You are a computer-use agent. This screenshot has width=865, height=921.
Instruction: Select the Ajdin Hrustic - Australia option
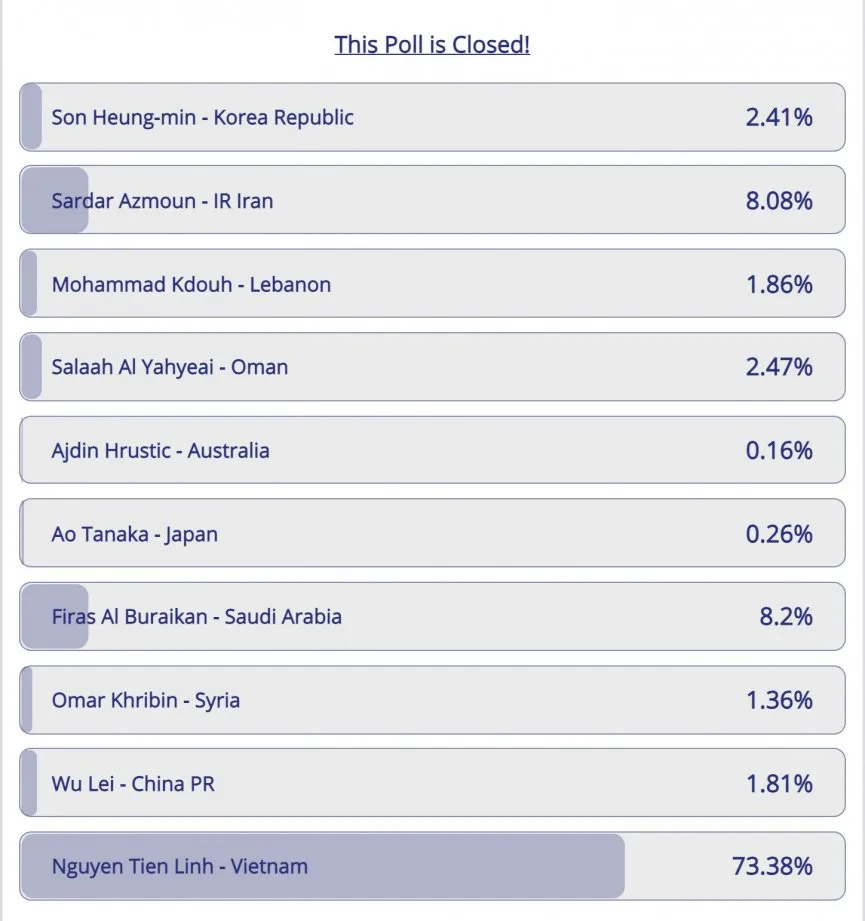tap(432, 451)
